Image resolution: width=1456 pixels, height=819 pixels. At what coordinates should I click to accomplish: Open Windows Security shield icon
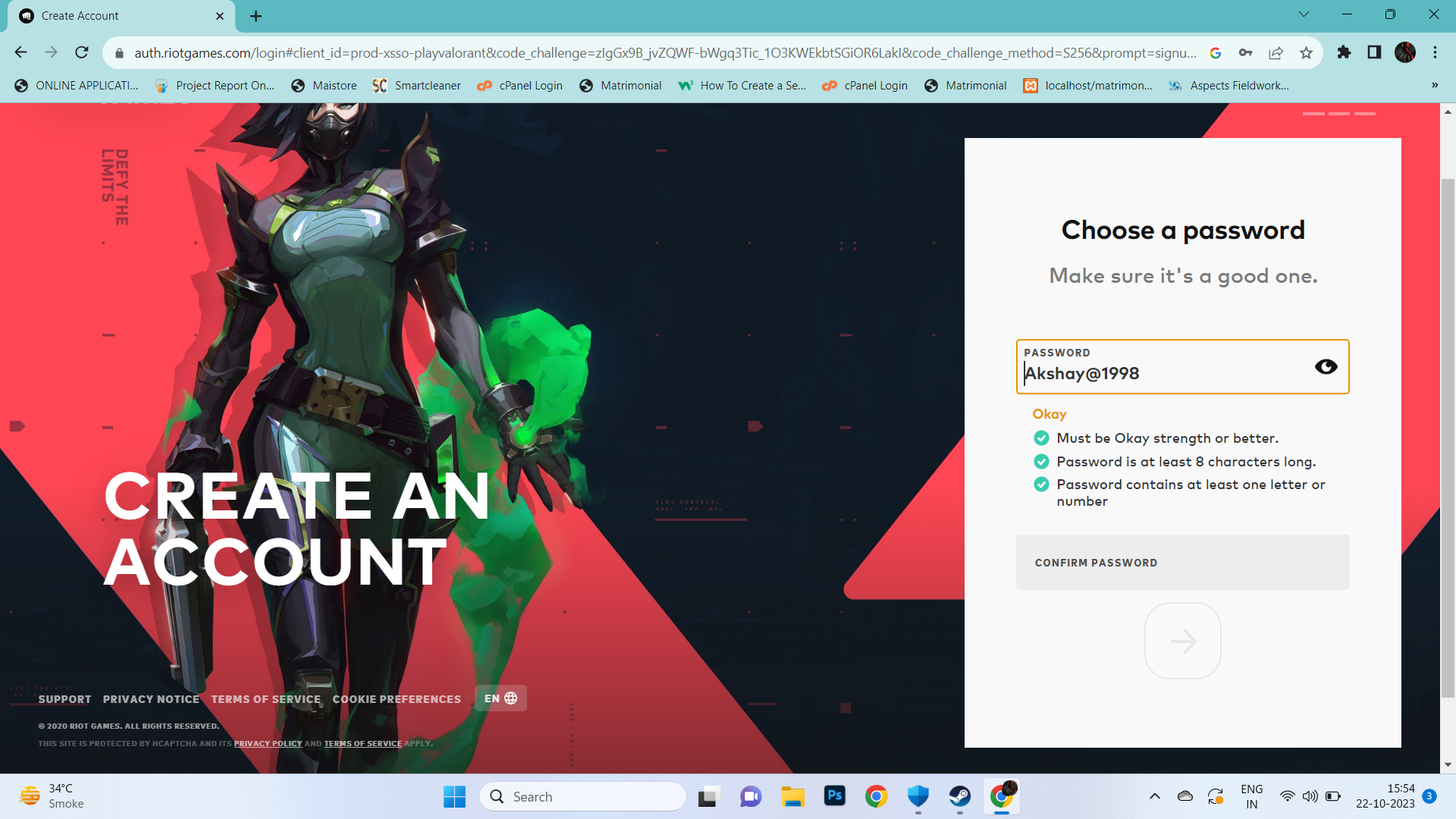click(x=918, y=797)
